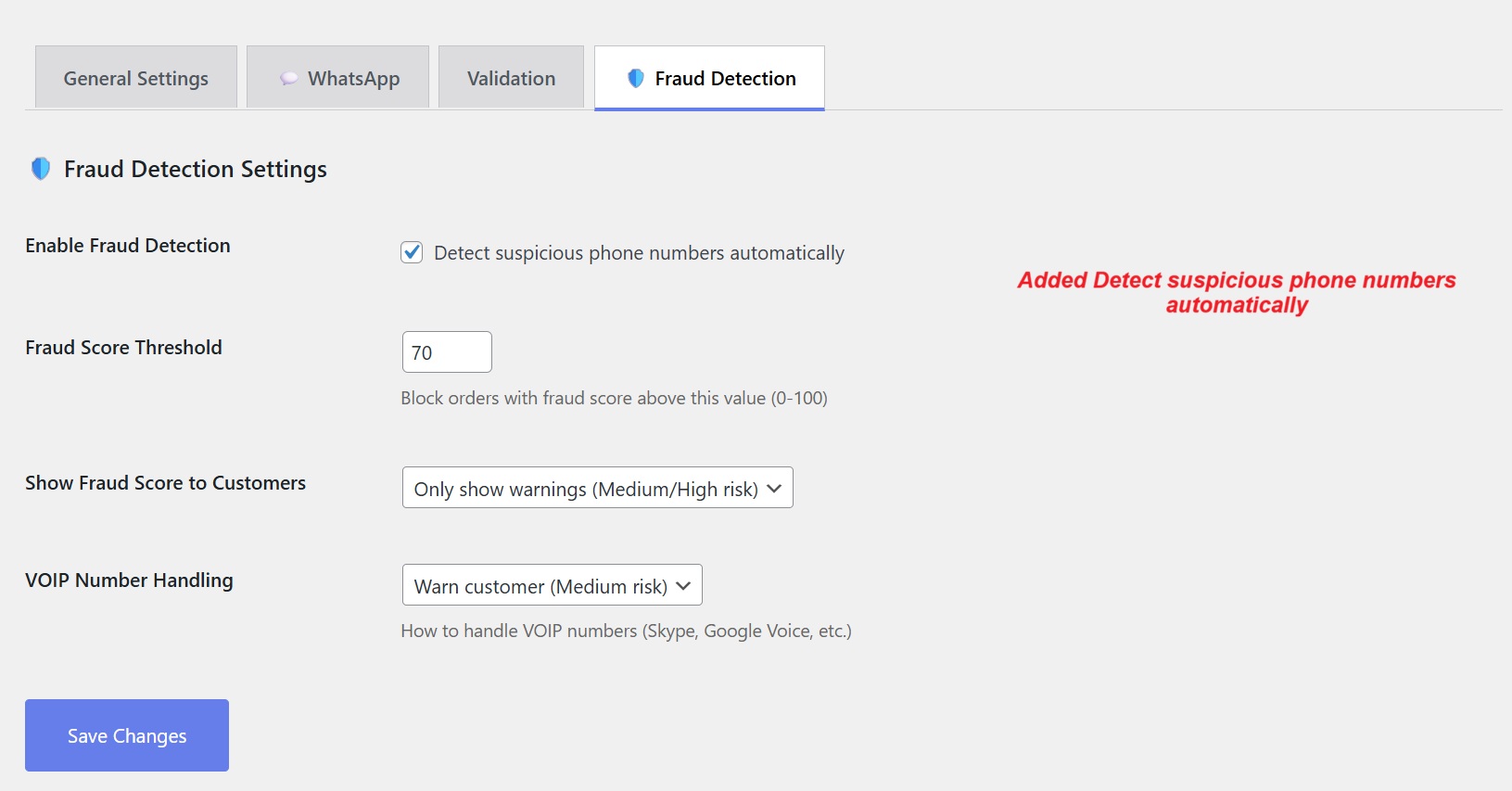This screenshot has height=791, width=1512.
Task: Open the VOIP Number Handling dropdown
Action: pyautogui.click(x=553, y=585)
